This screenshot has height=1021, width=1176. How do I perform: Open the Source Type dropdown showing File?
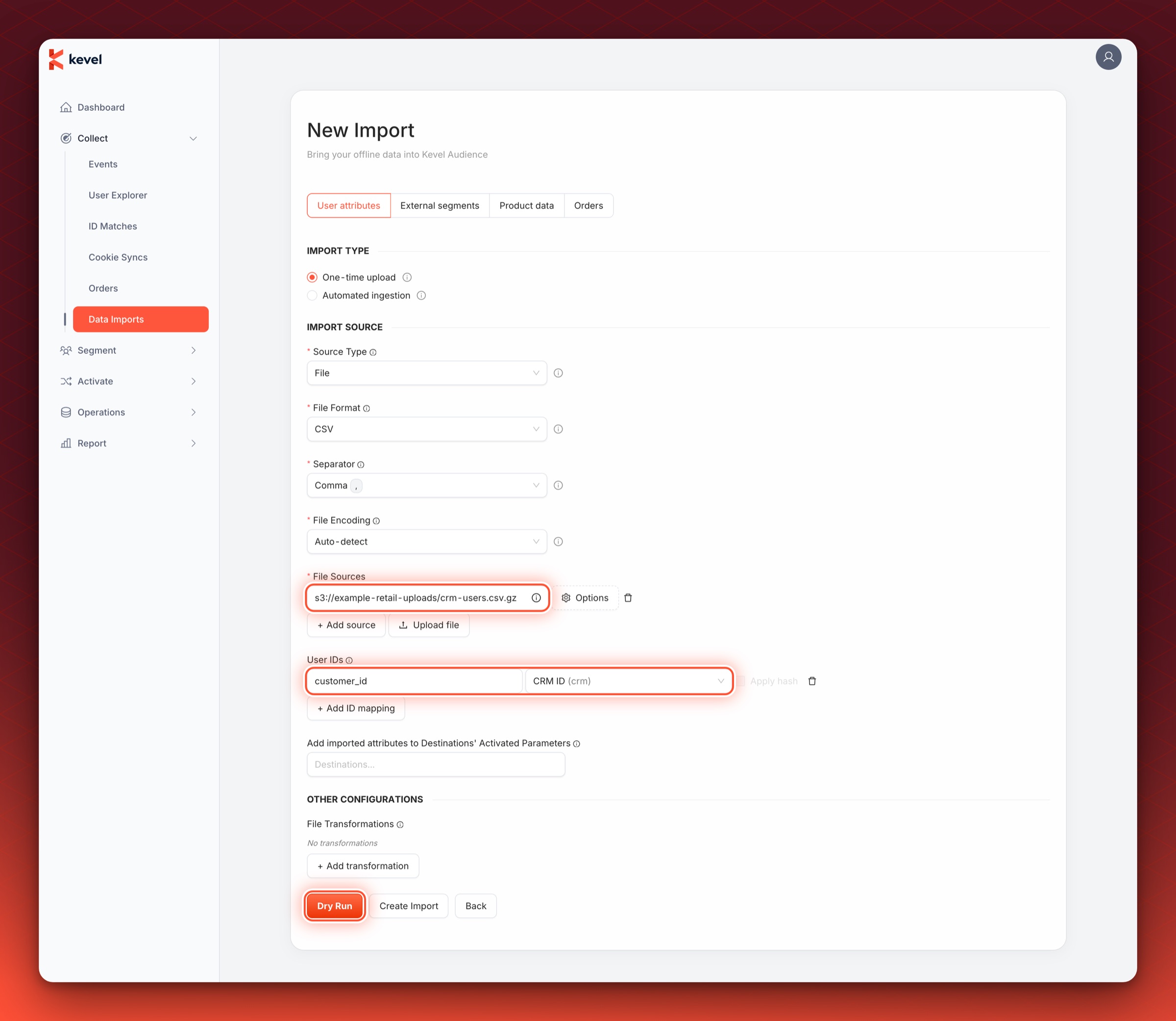tap(427, 373)
